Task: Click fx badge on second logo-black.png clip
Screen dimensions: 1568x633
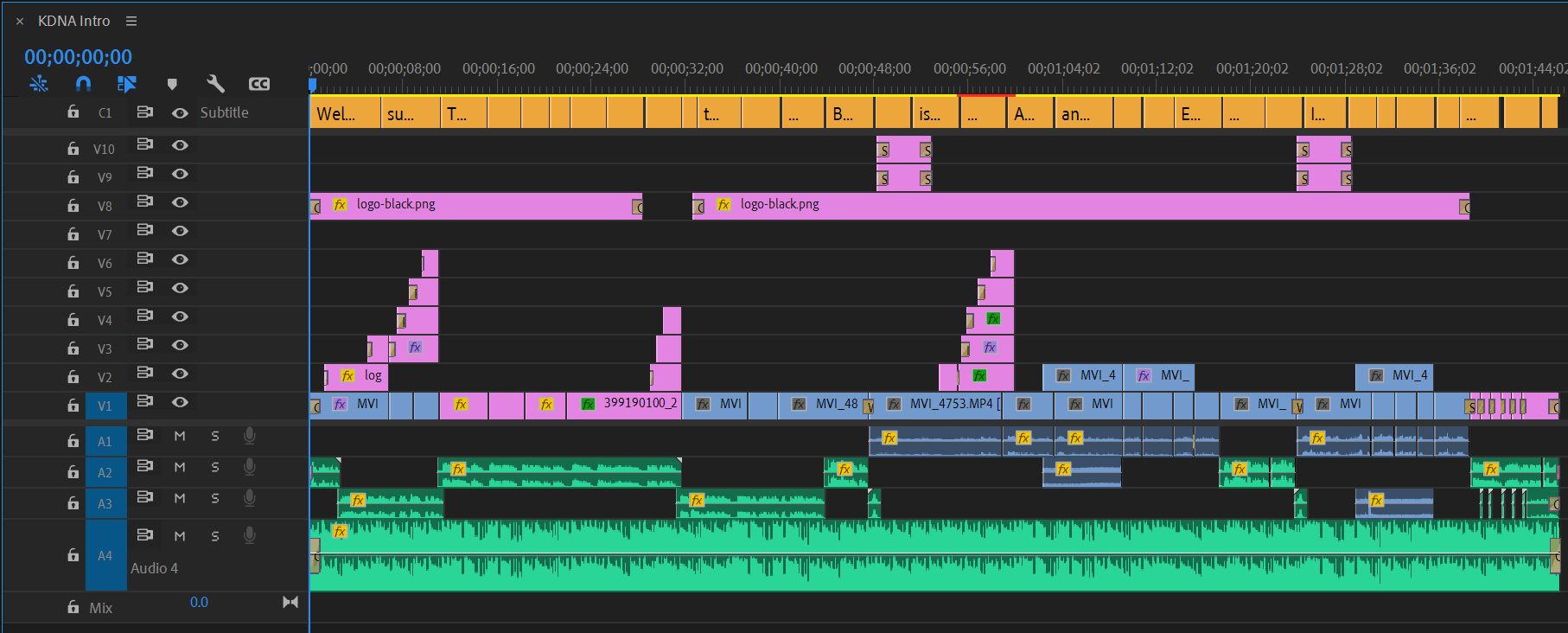Action: pos(723,204)
